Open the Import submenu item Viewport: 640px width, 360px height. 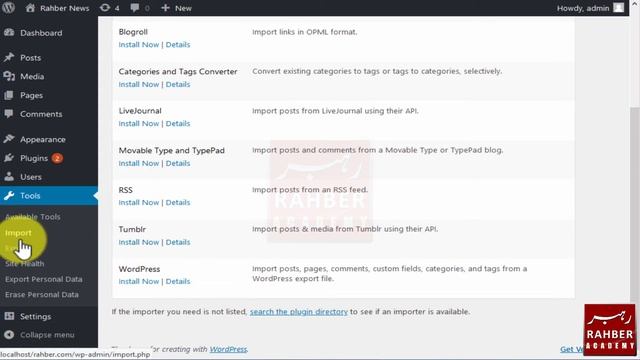[18, 233]
